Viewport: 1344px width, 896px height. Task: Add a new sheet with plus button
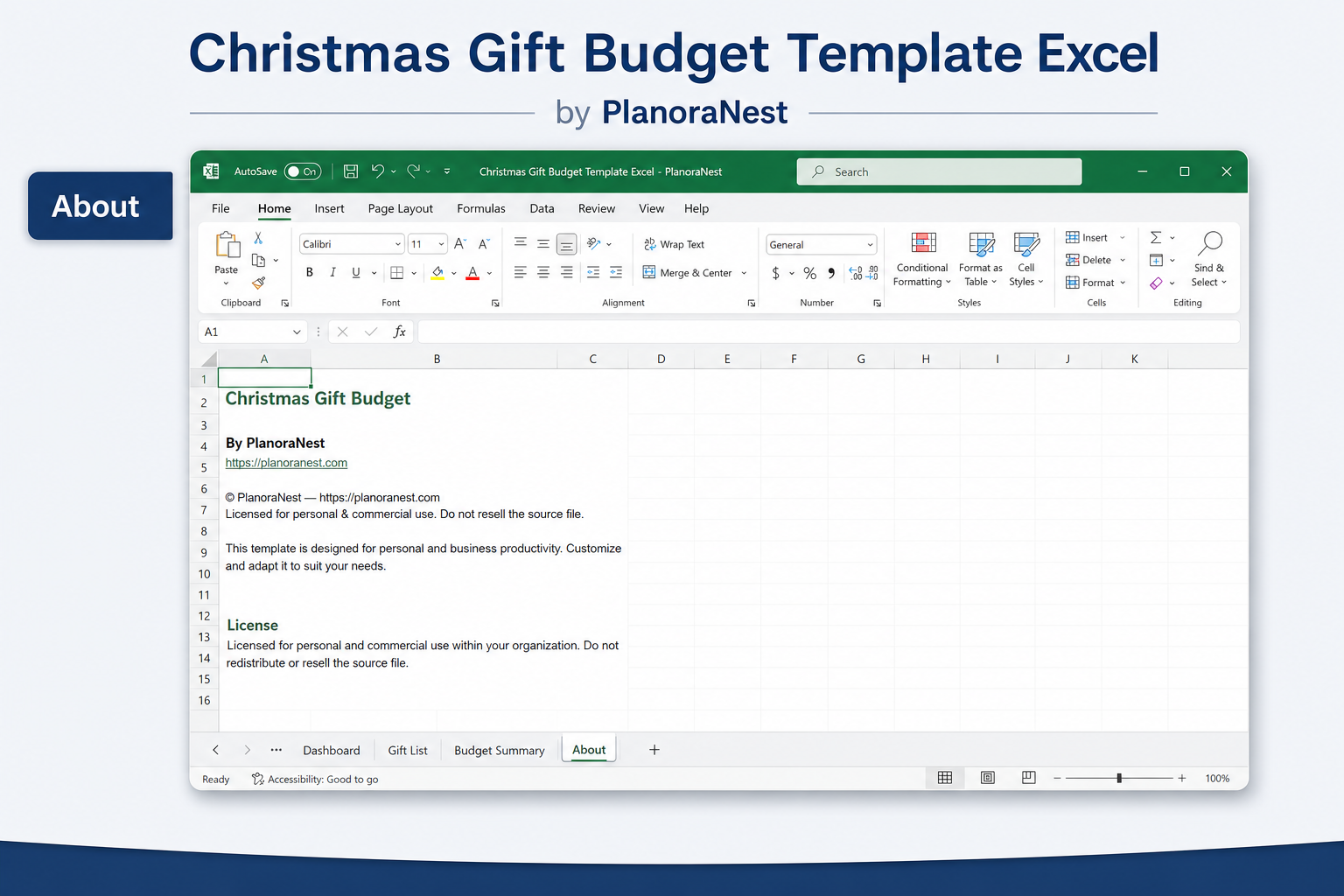pyautogui.click(x=654, y=750)
